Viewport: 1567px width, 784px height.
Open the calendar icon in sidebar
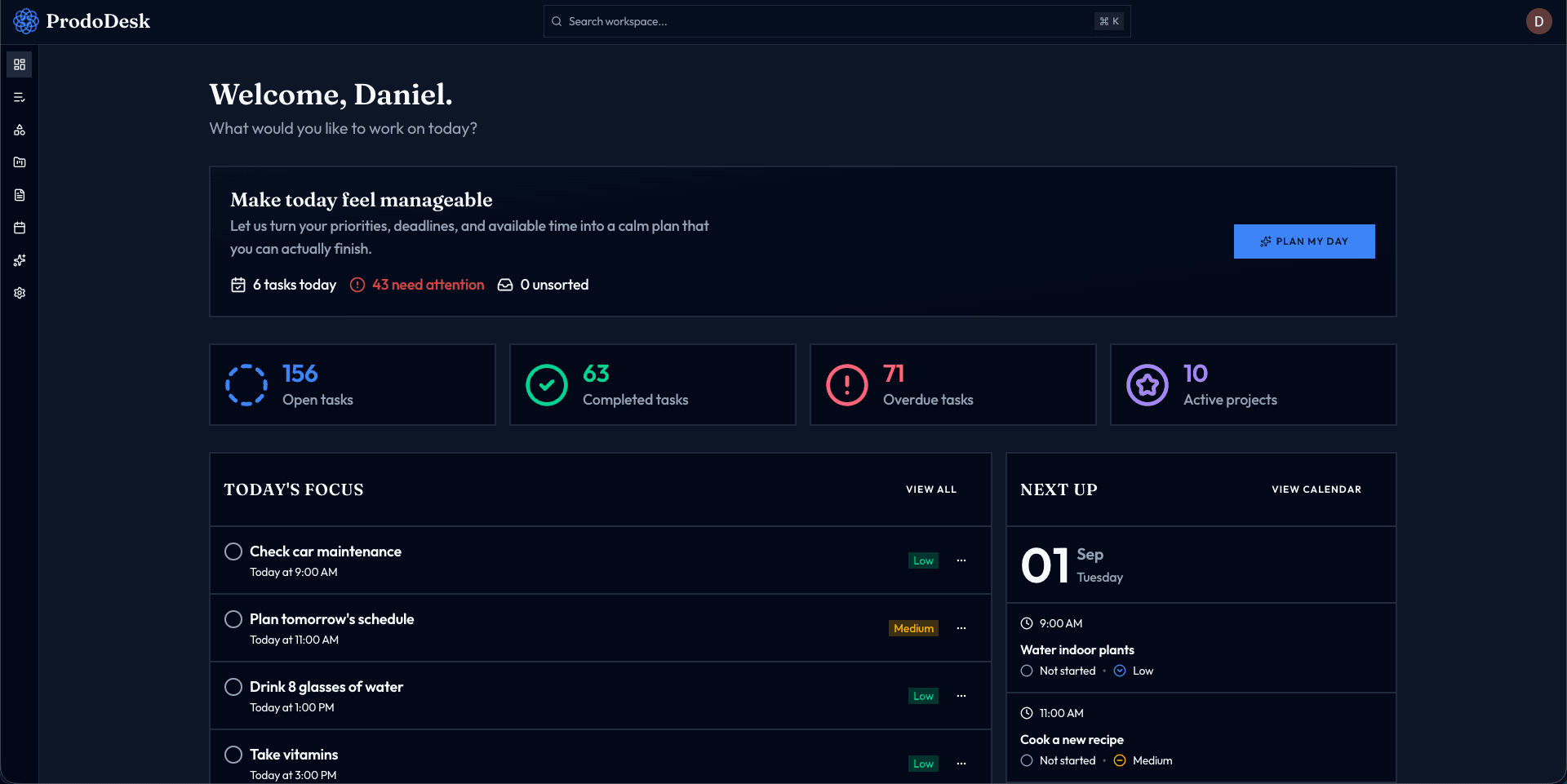pos(20,228)
